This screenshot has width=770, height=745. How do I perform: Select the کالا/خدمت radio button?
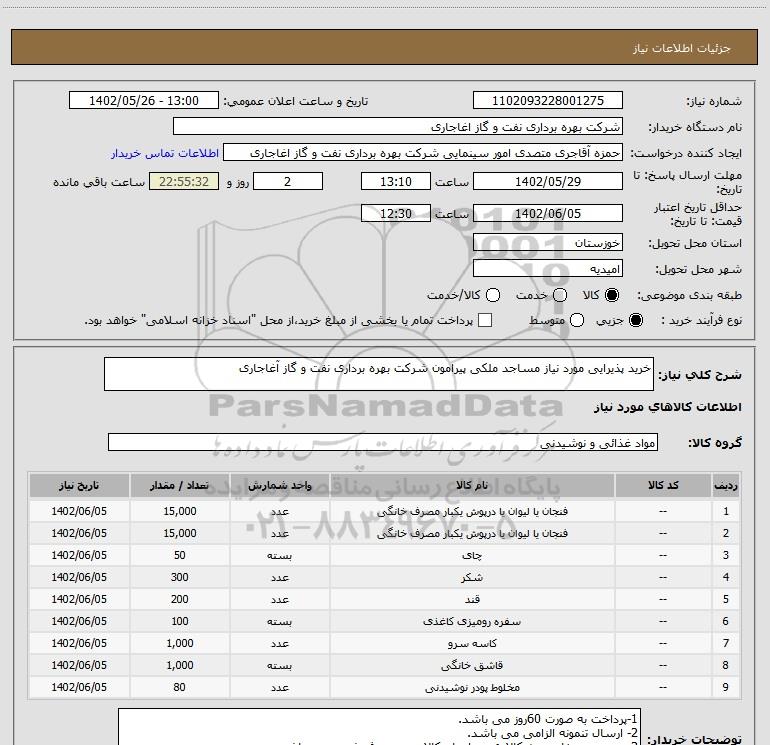pos(493,295)
